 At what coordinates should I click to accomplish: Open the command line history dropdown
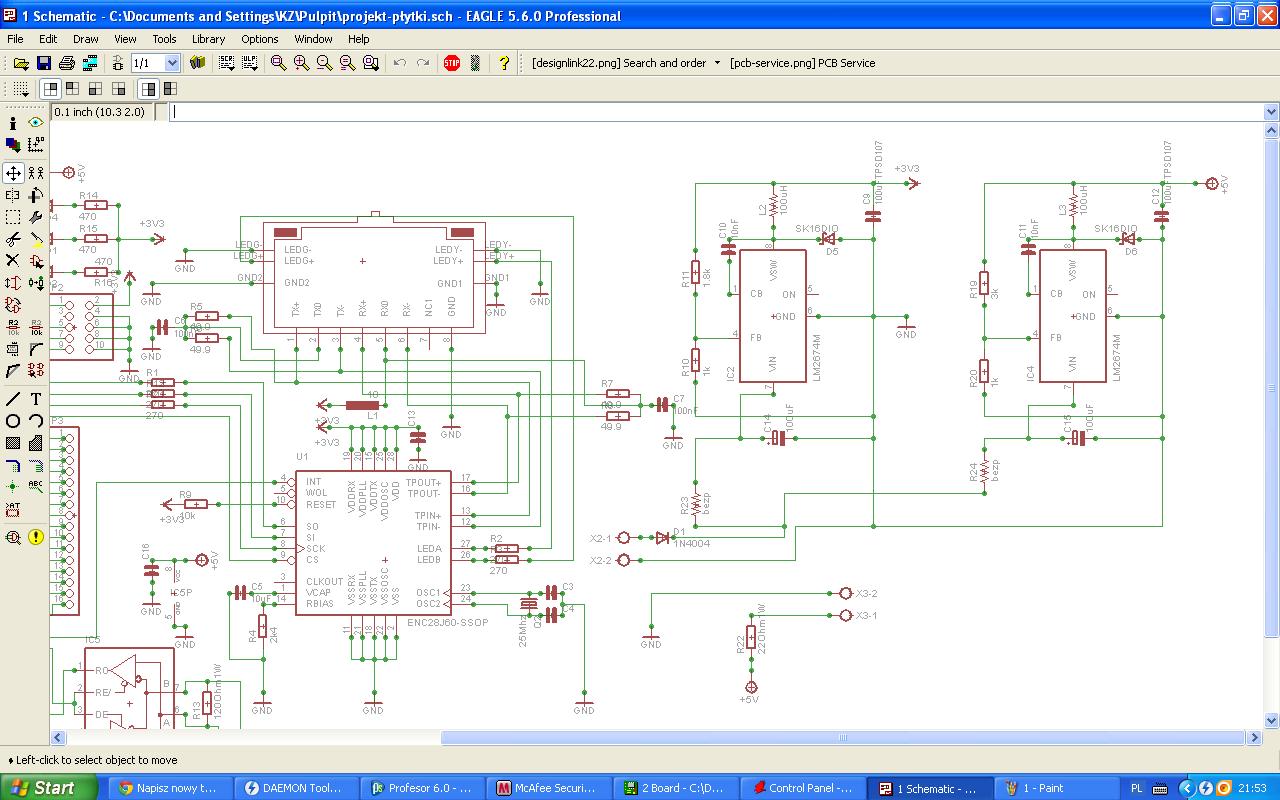point(1271,112)
